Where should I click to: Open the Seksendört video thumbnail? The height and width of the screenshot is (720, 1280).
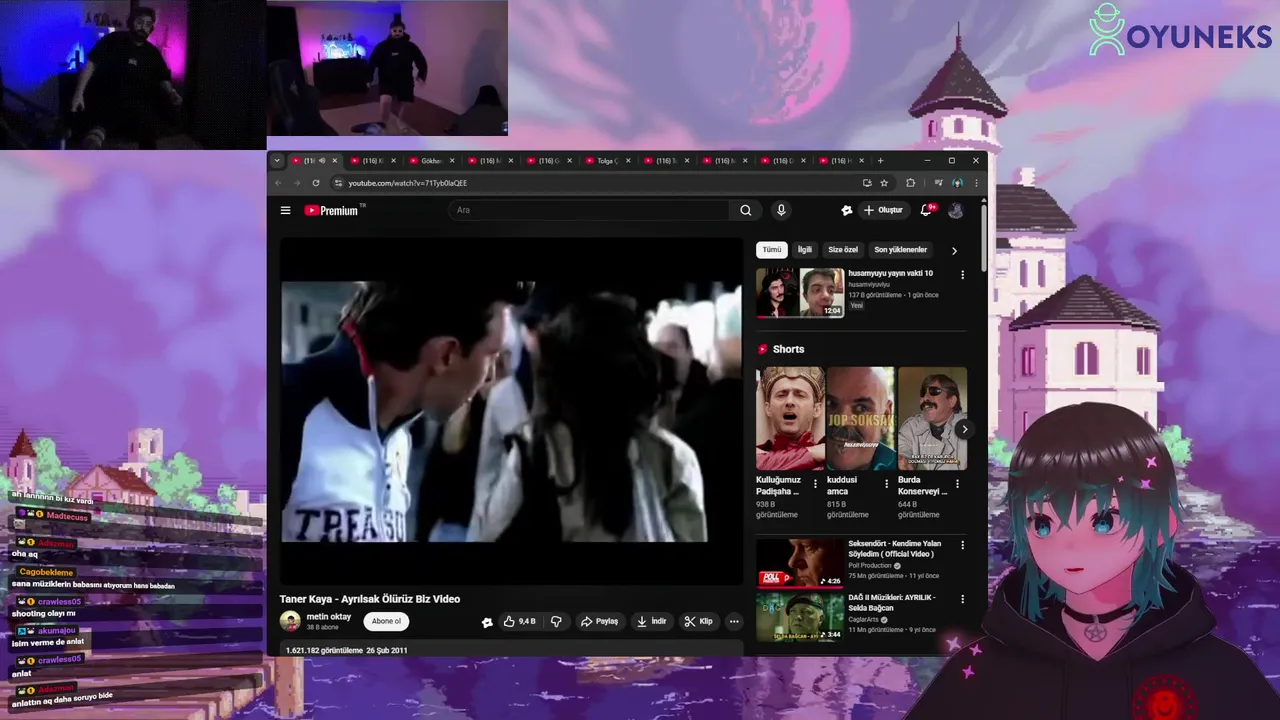click(x=800, y=563)
